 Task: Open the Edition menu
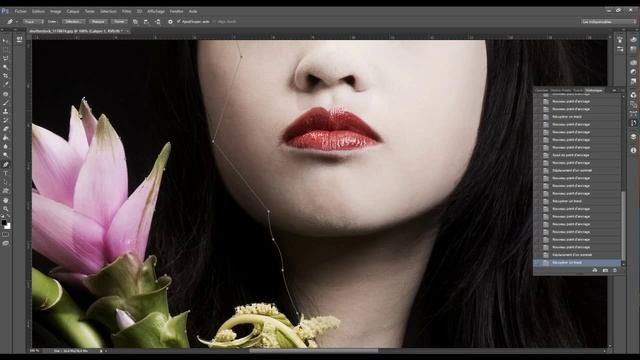click(x=38, y=11)
